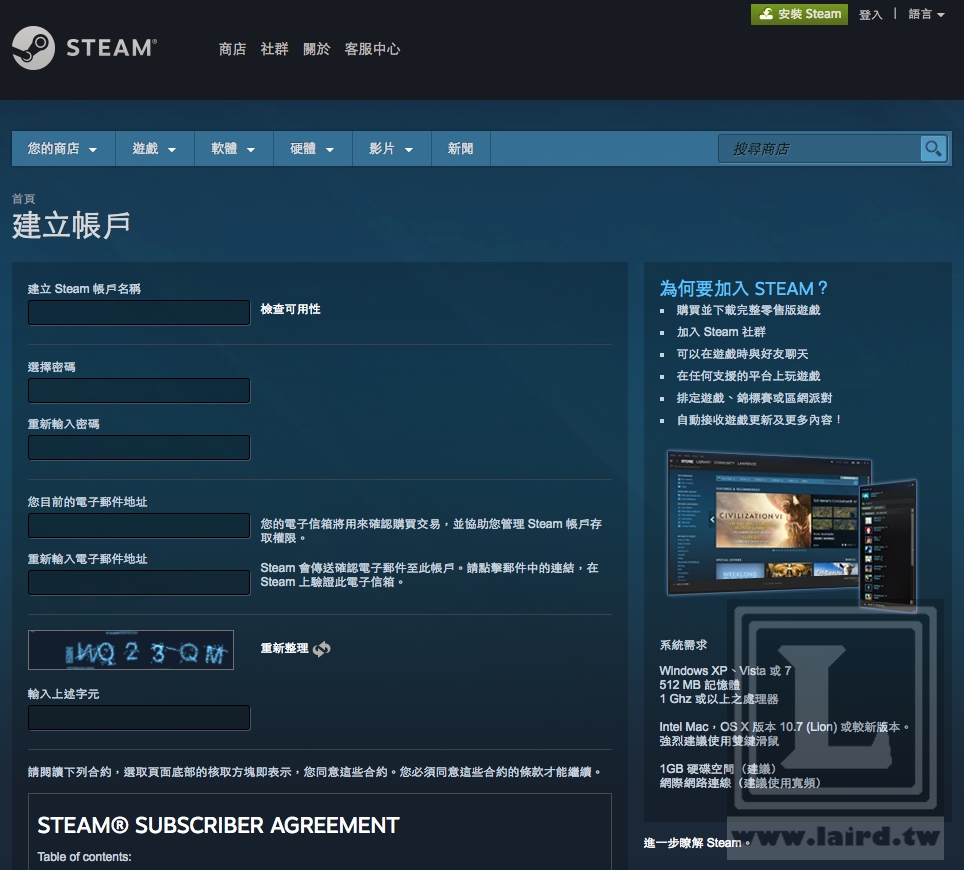Open the 客服中心 top menu
The height and width of the screenshot is (870, 964).
[373, 49]
